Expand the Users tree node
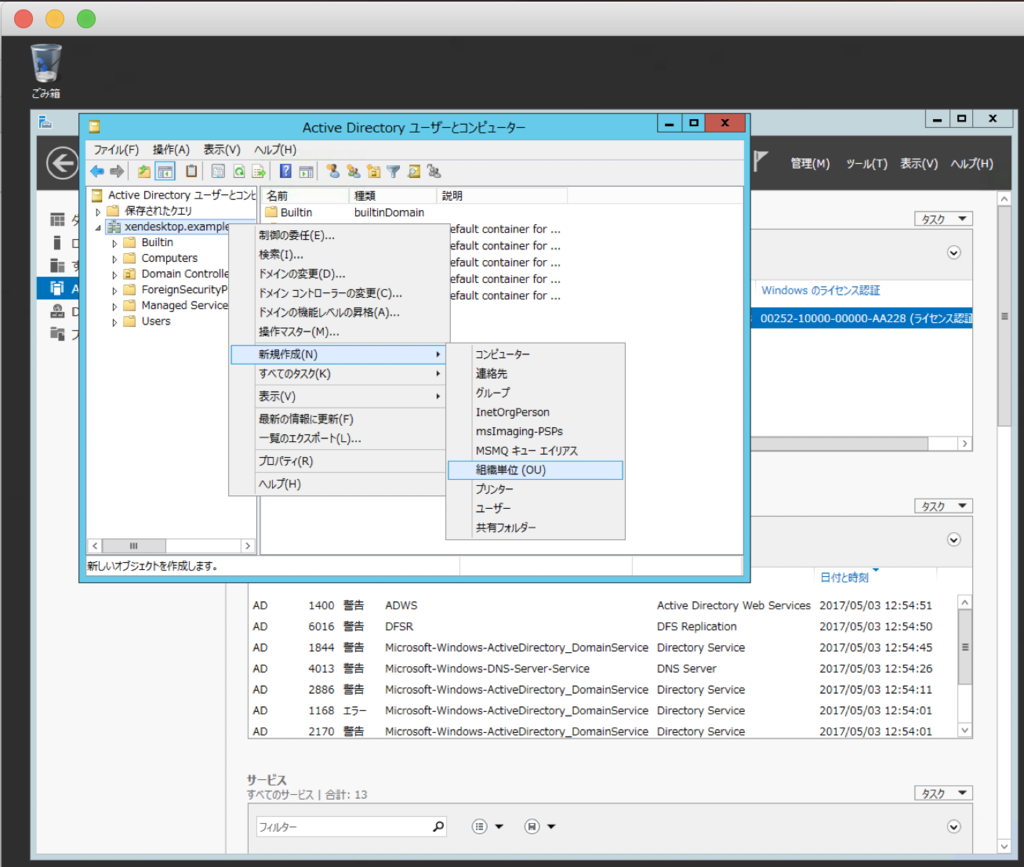The height and width of the screenshot is (867, 1024). click(115, 322)
